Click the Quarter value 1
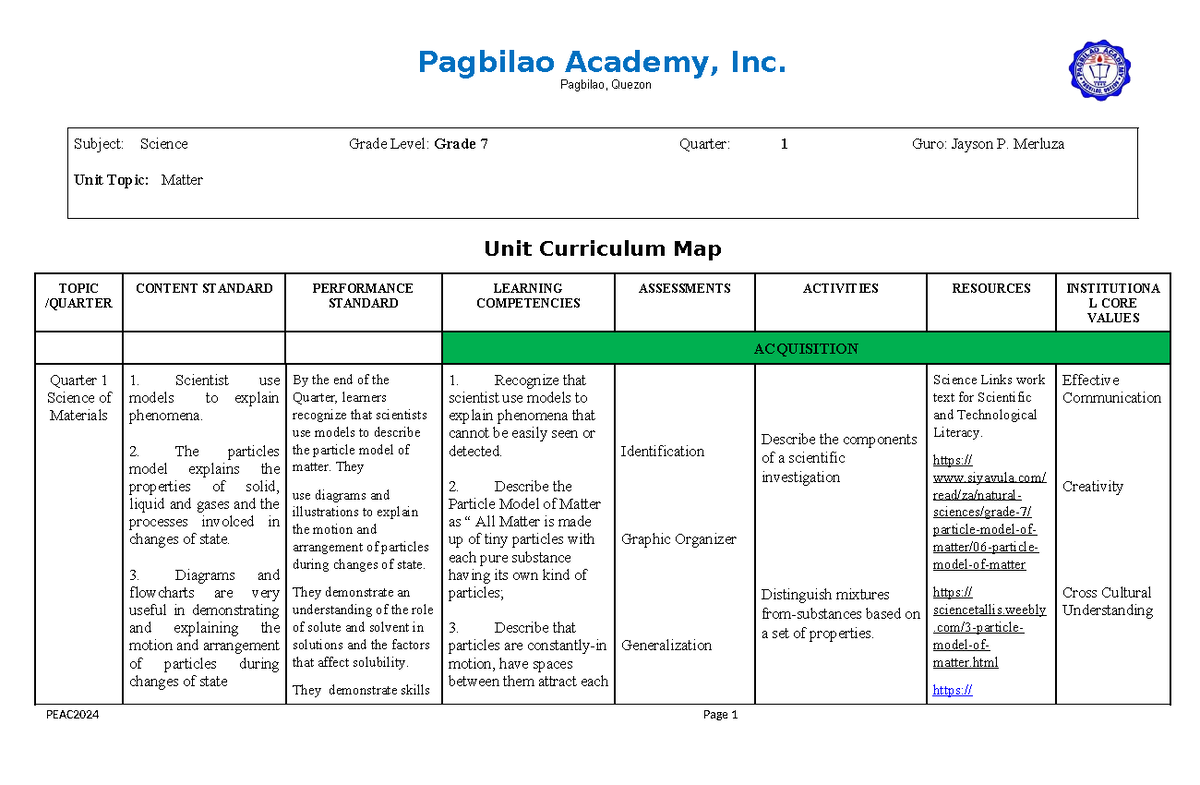Image resolution: width=1200 pixels, height=785 pixels. click(784, 143)
